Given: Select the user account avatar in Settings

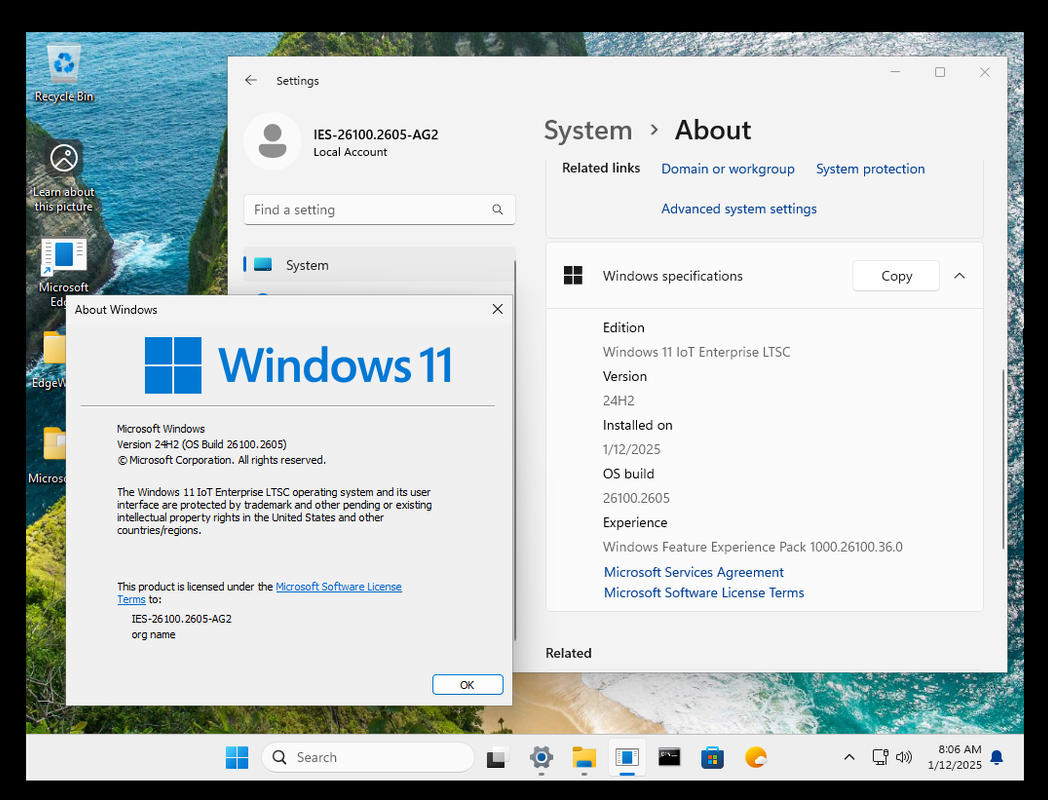Looking at the screenshot, I should click(273, 141).
